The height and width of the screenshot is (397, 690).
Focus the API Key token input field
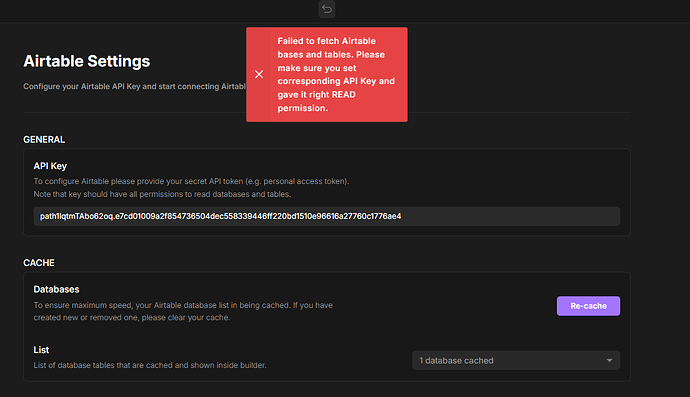(327, 216)
